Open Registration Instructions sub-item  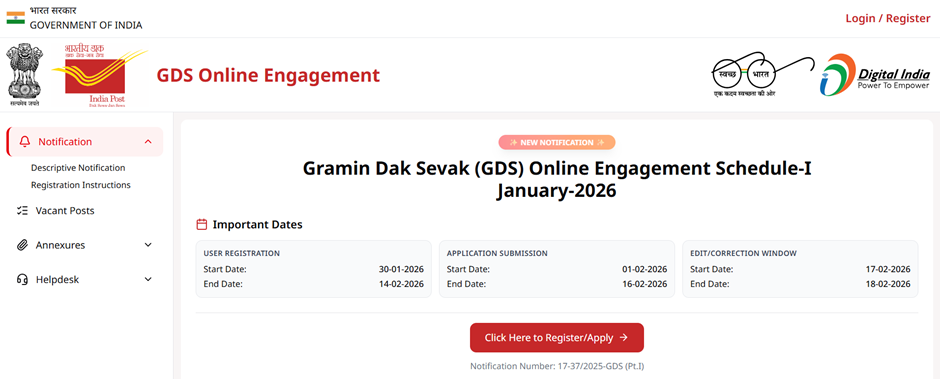[x=80, y=185]
